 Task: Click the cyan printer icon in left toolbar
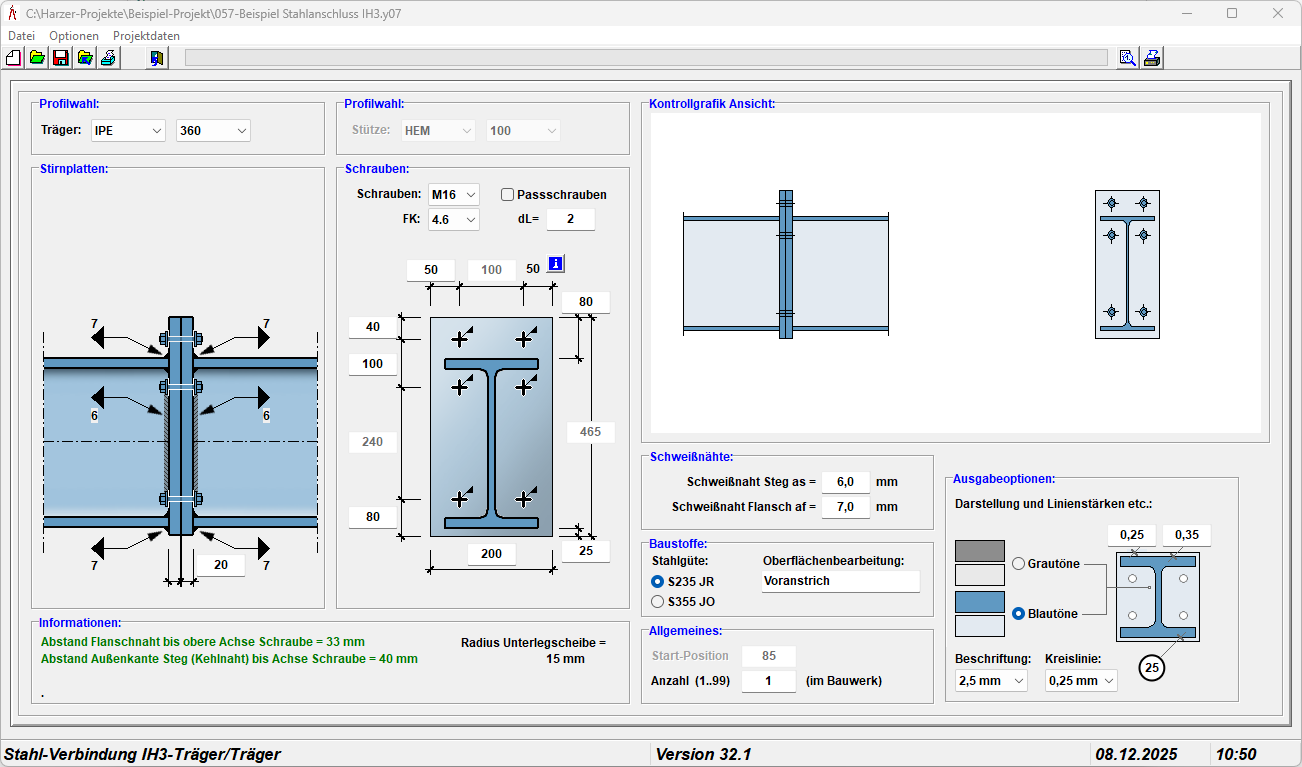click(108, 58)
